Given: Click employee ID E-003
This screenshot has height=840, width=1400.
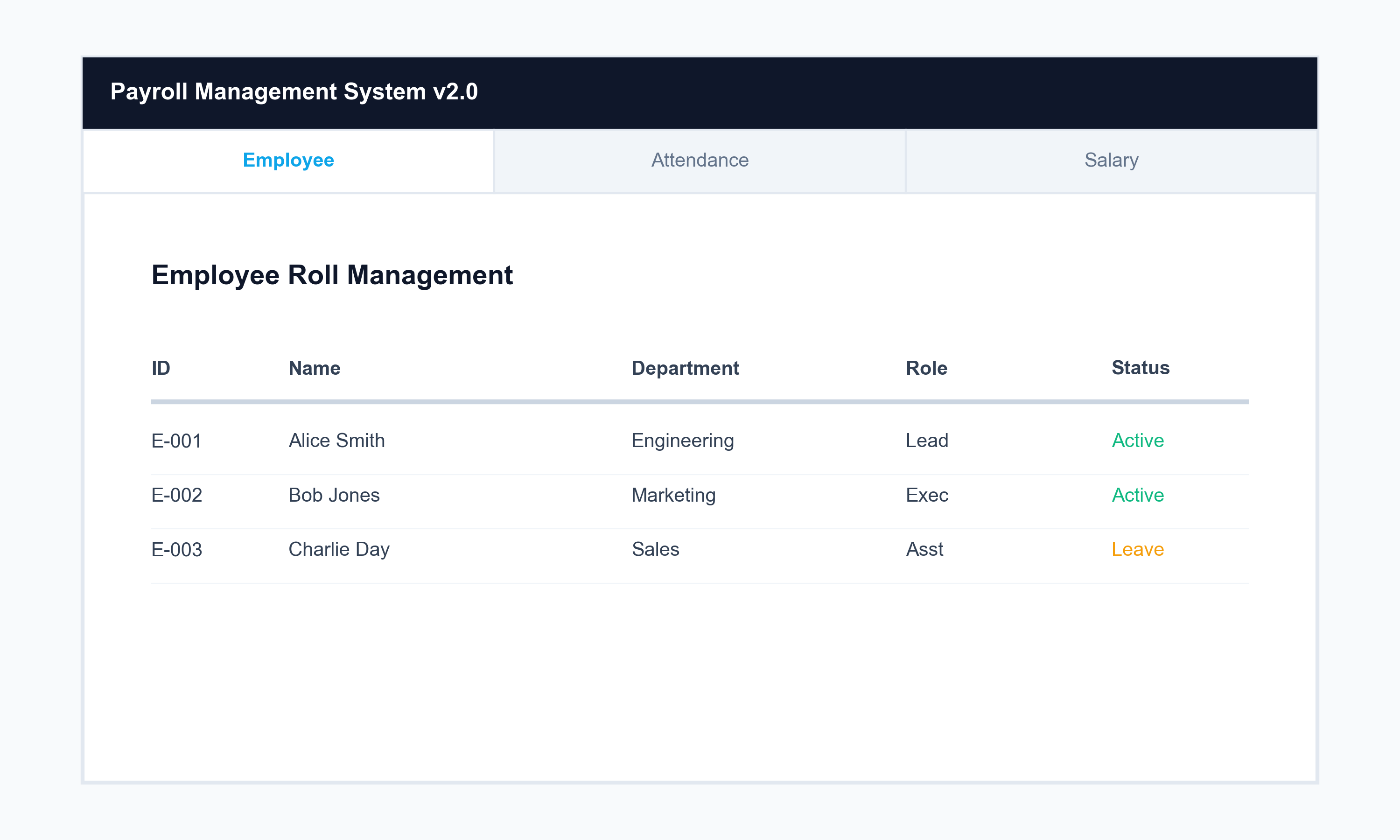Looking at the screenshot, I should [176, 548].
